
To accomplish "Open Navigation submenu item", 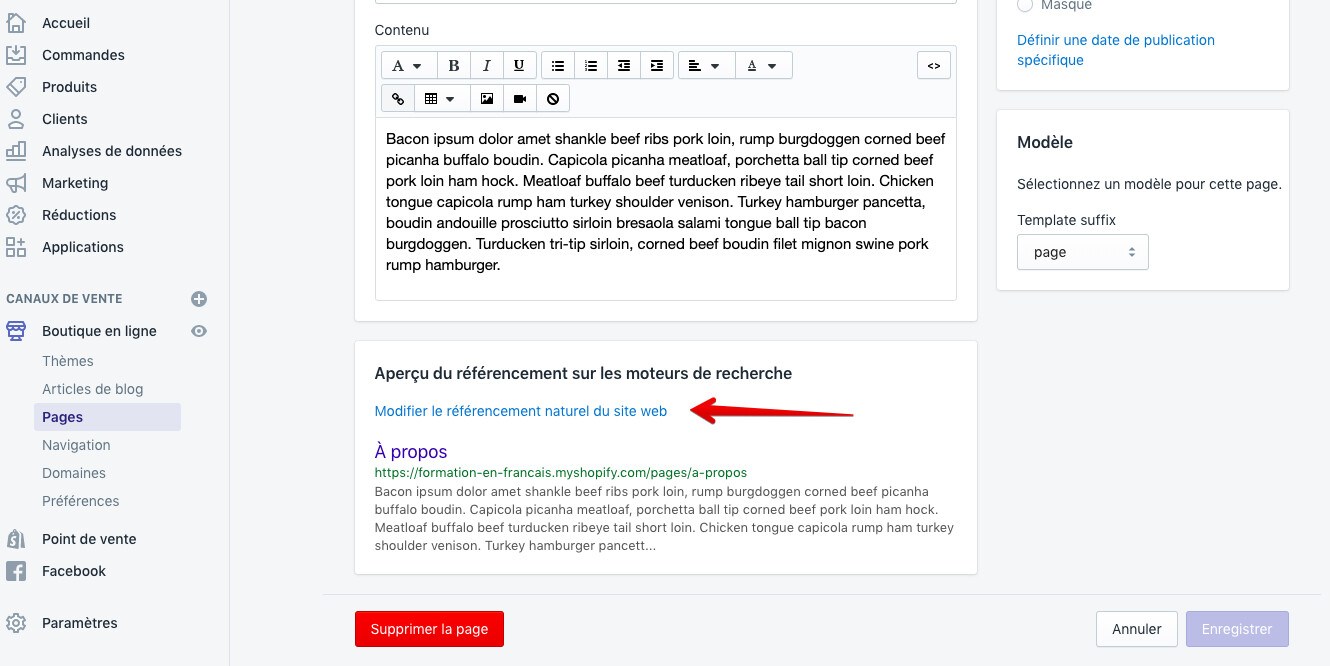I will pos(76,445).
